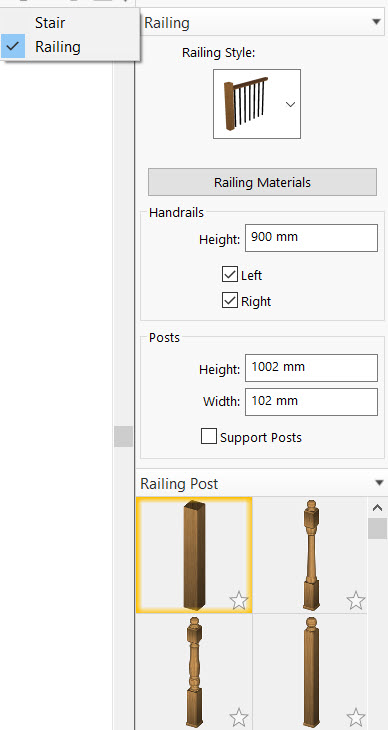
Task: Favorite the square railing post with its star
Action: [239, 601]
